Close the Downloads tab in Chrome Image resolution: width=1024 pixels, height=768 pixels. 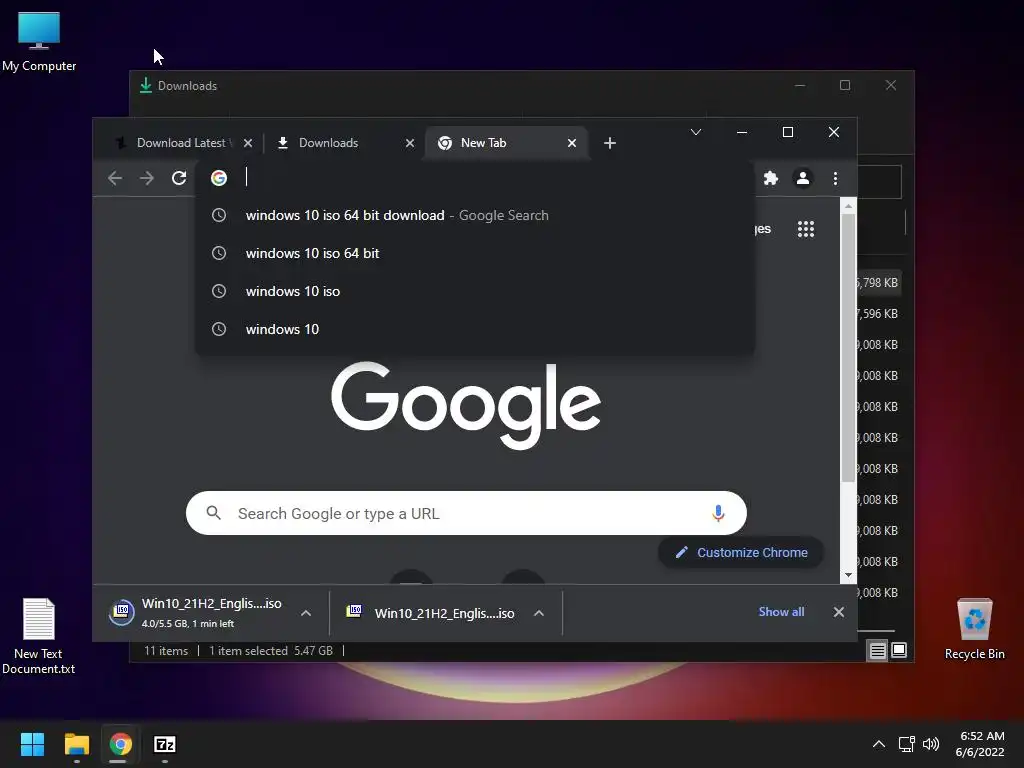pos(409,143)
